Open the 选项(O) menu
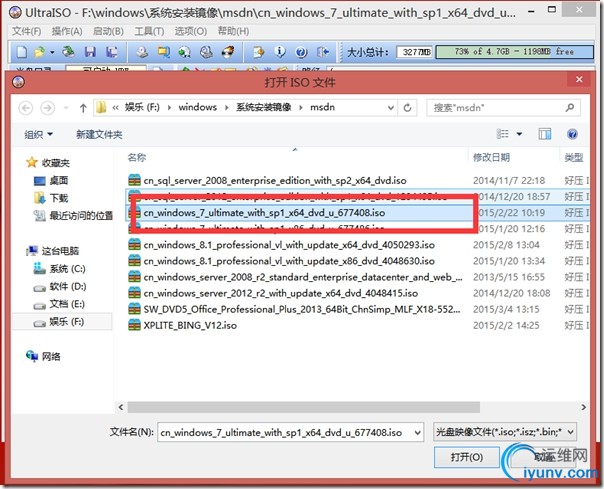This screenshot has height=489, width=604. pyautogui.click(x=191, y=31)
